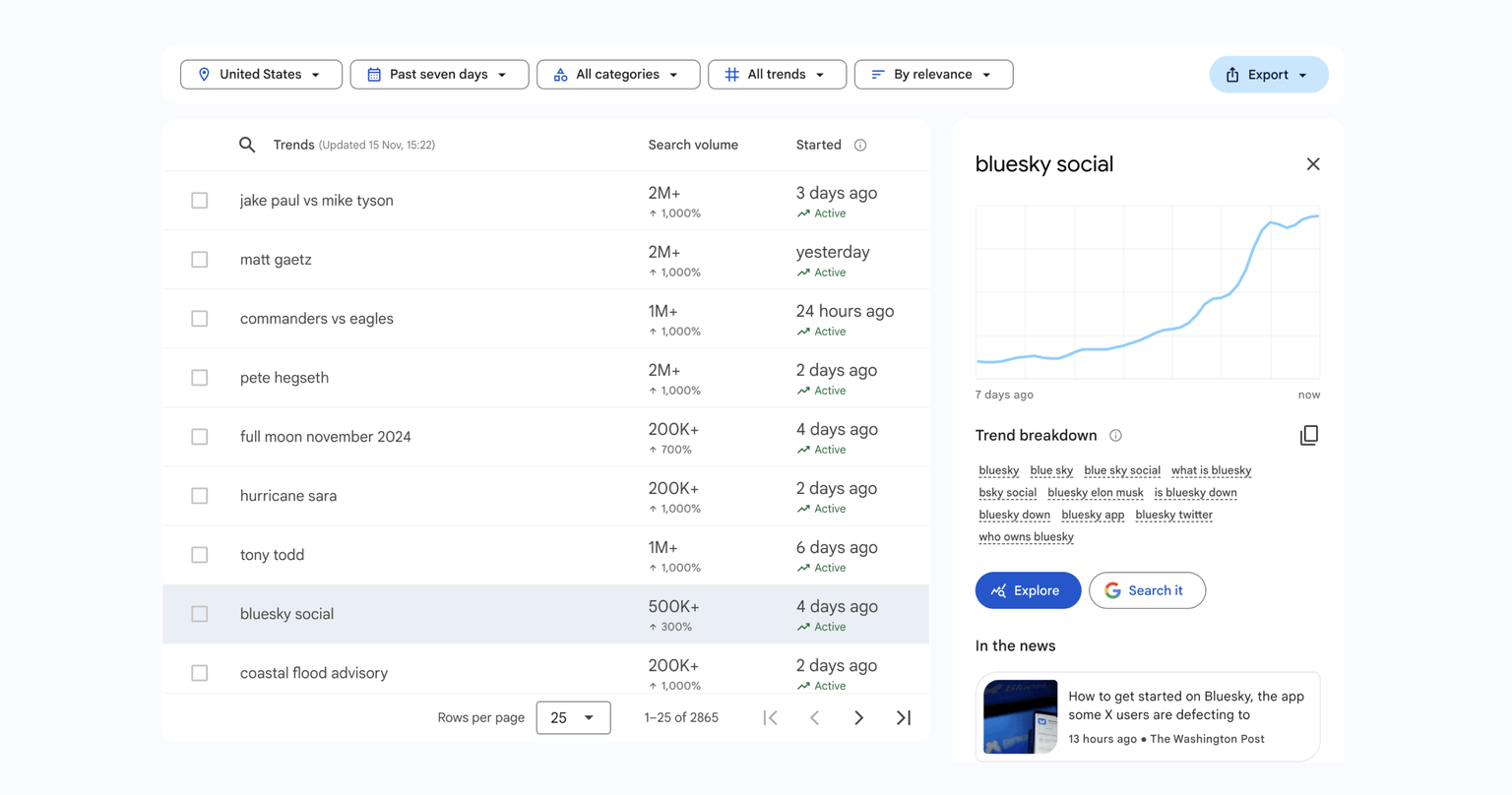Check the hurricane sara row checkbox
The height and width of the screenshot is (795, 1512).
tap(200, 496)
